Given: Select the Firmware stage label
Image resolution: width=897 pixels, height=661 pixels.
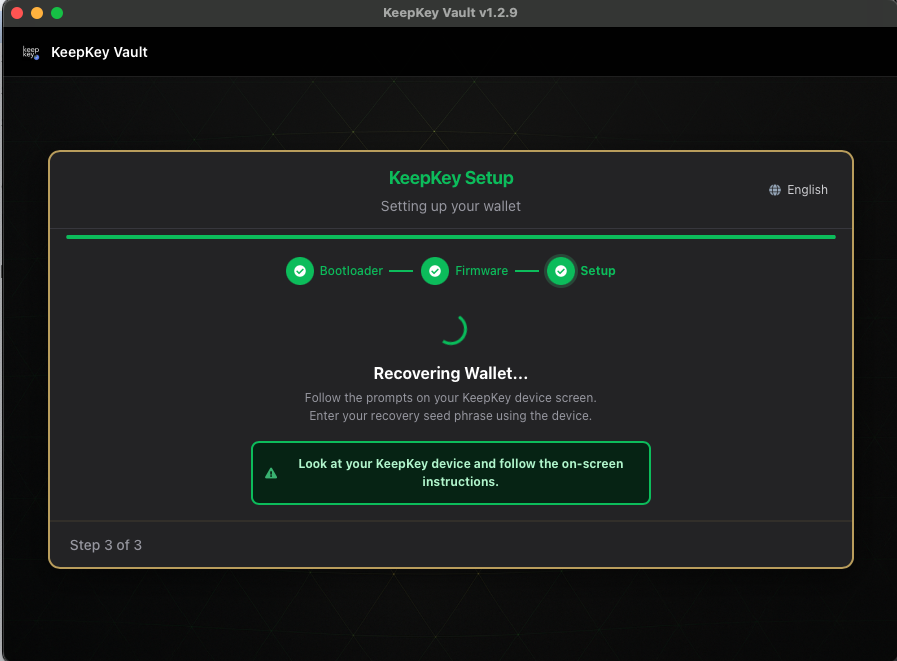Looking at the screenshot, I should coord(482,271).
